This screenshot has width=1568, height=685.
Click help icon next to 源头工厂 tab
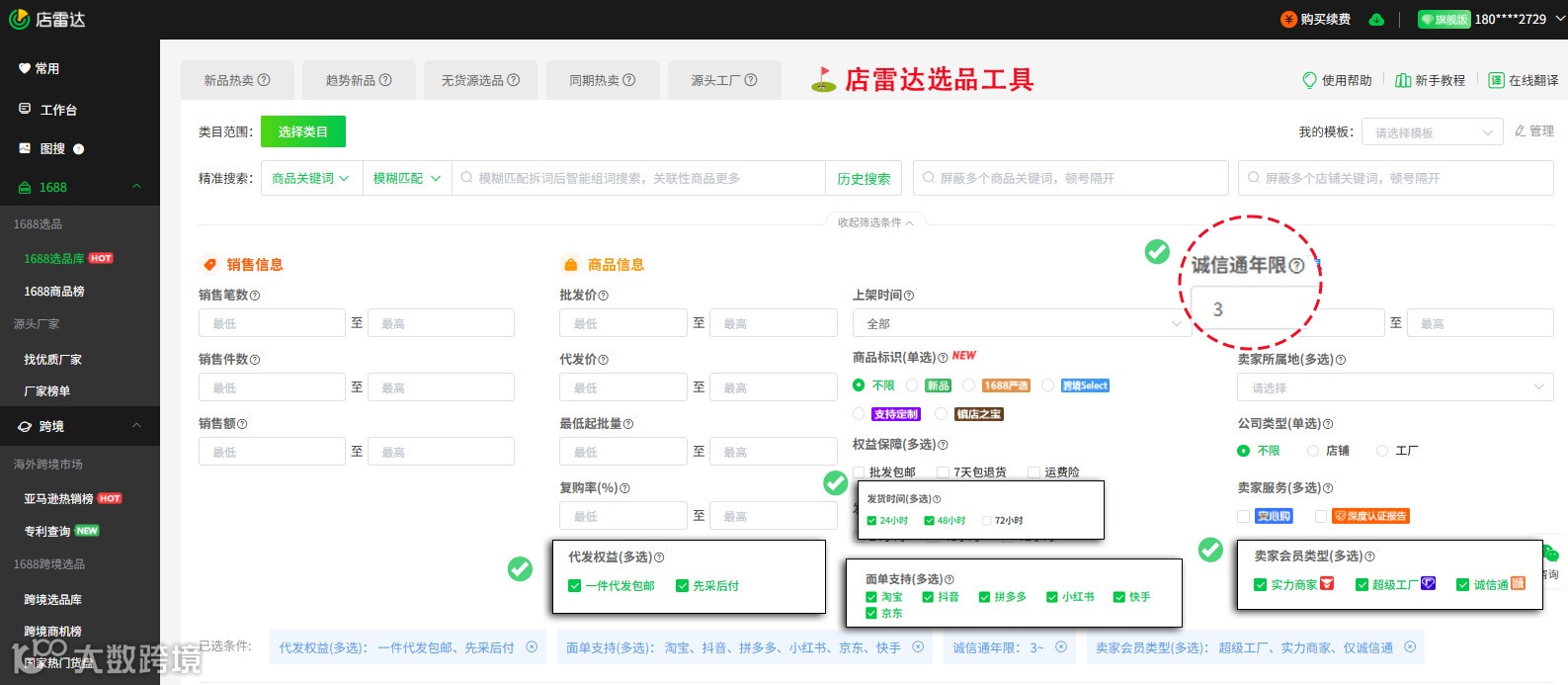point(751,80)
